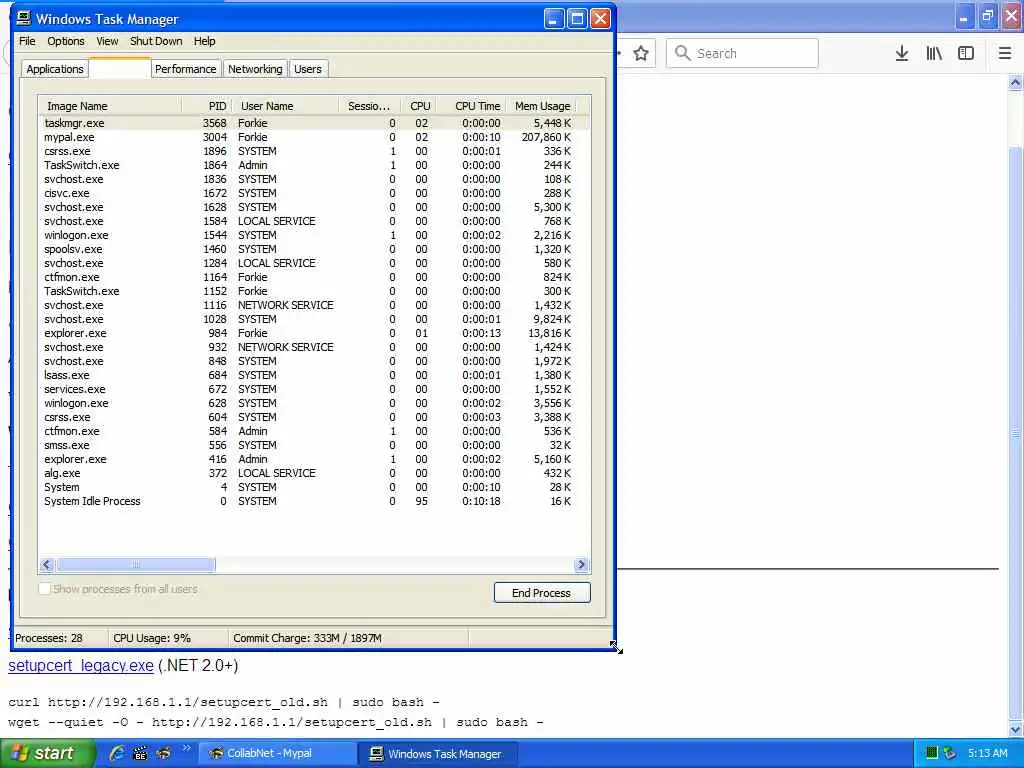Click the horizontal scrollbar left arrow

pos(47,565)
